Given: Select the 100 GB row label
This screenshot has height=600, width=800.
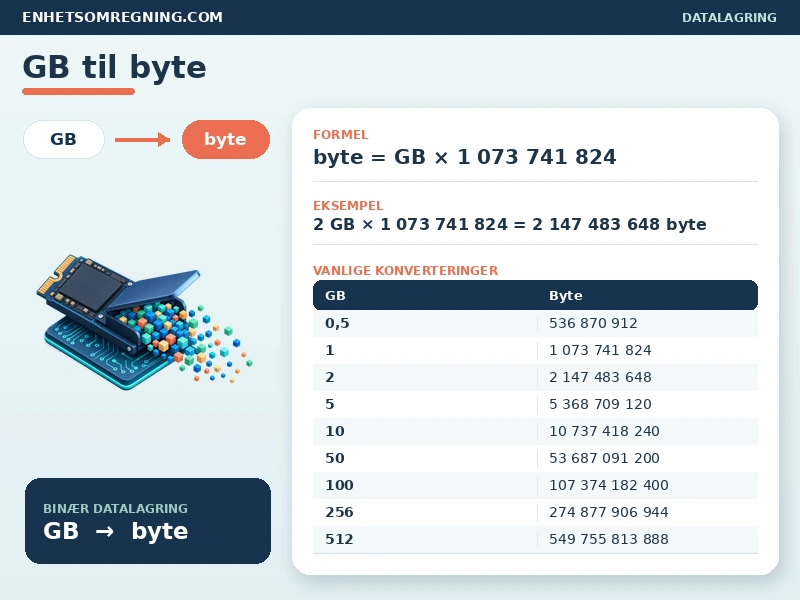Looking at the screenshot, I should click(x=339, y=485).
